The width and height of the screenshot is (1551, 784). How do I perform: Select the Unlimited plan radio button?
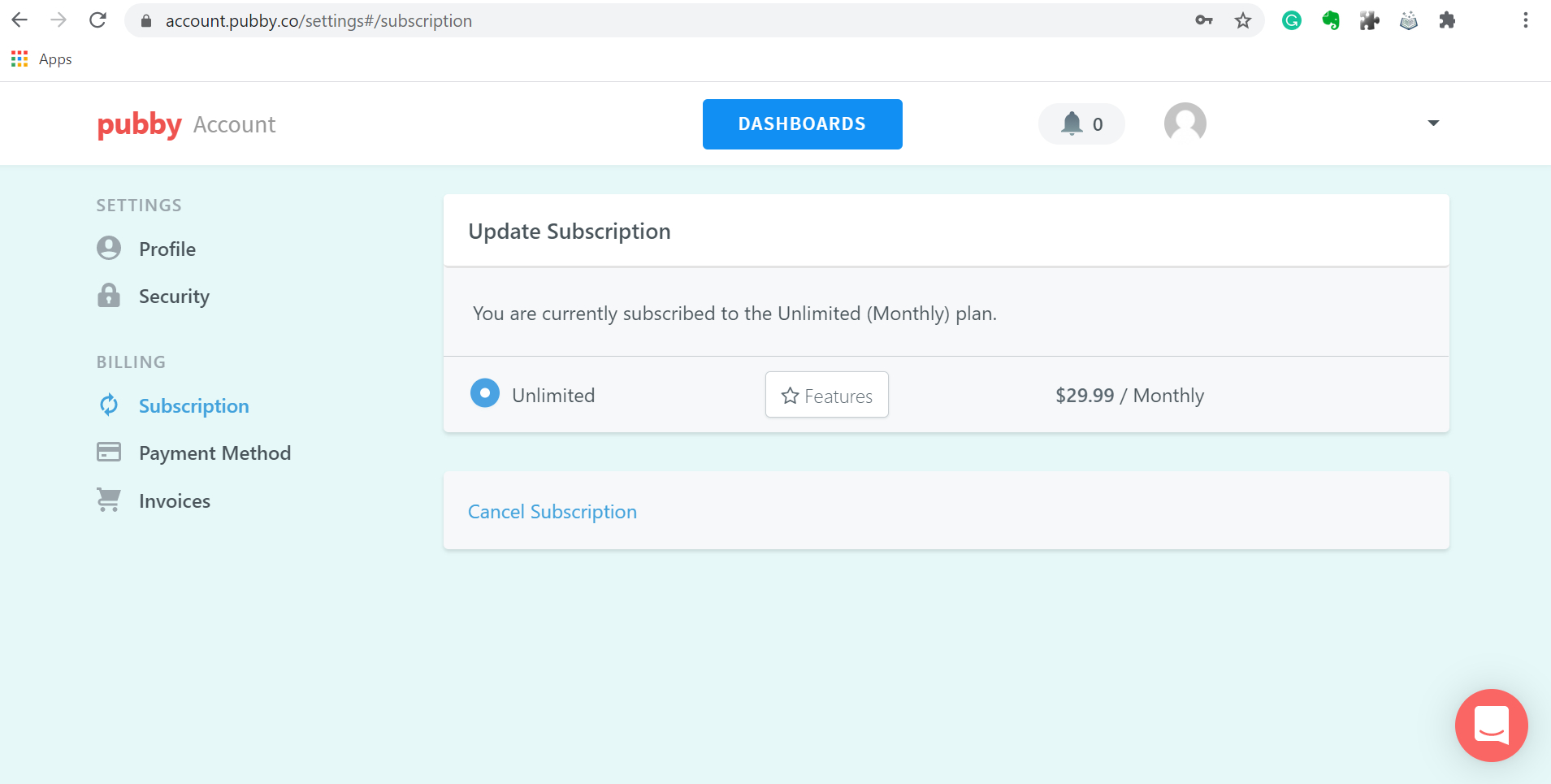484,392
